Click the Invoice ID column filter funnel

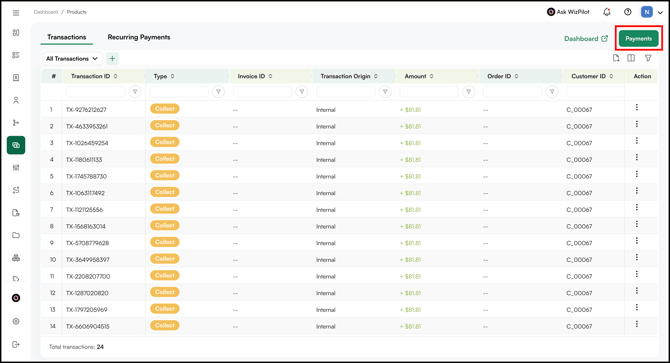[302, 91]
